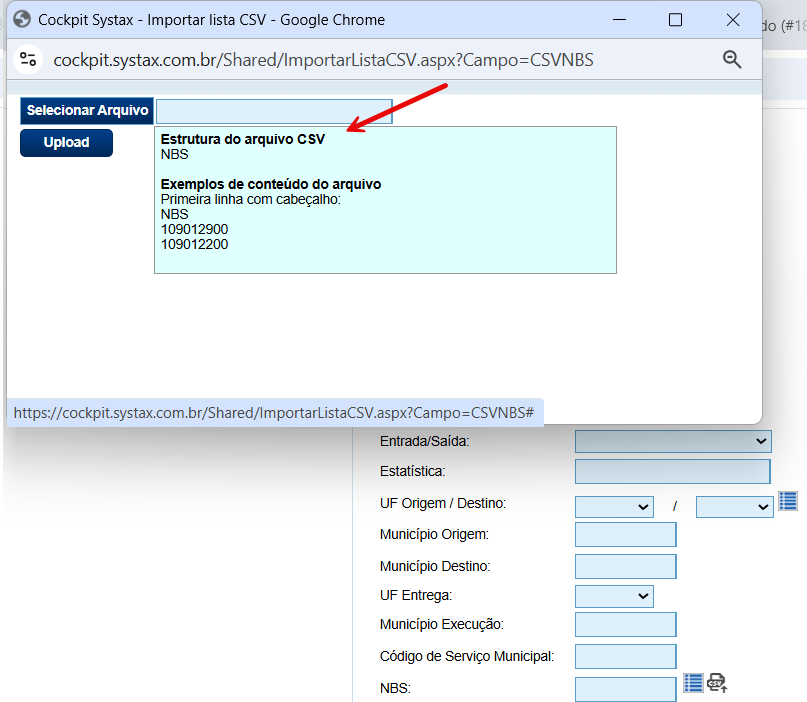
Task: Click the NBS CSV import icon
Action: [717, 683]
